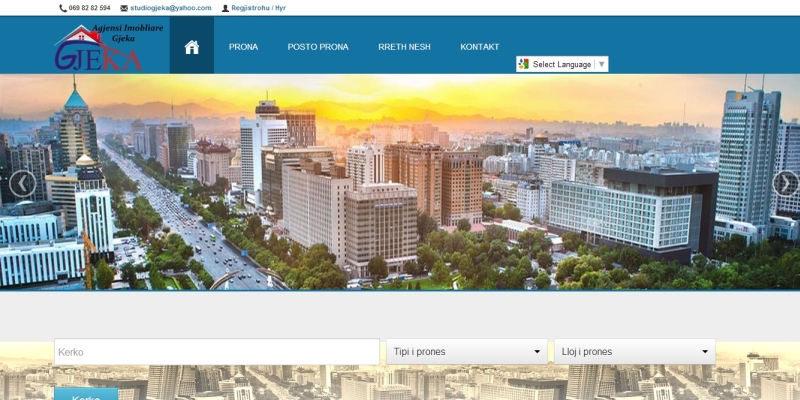800x400 pixels.
Task: Click the envelope email icon
Action: (x=124, y=8)
